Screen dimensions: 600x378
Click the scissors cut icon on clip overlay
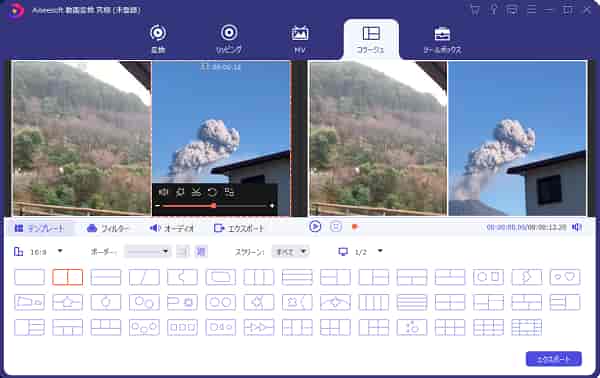click(x=196, y=192)
